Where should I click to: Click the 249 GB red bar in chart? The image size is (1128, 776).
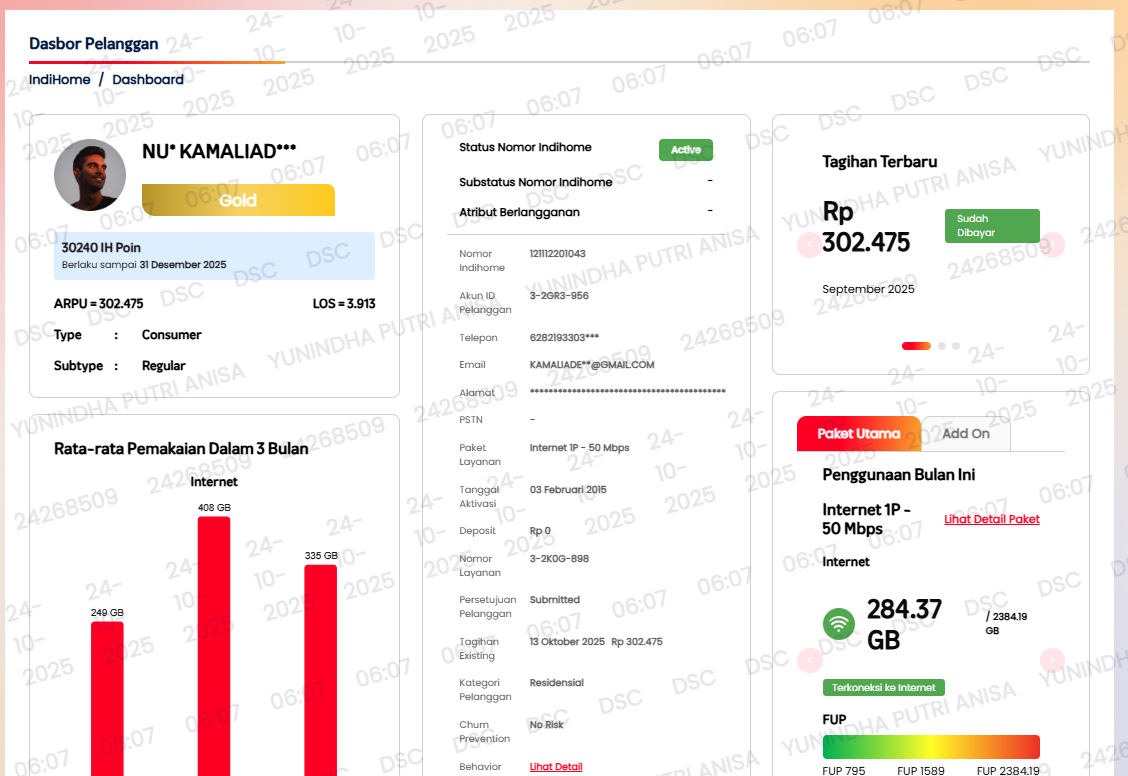[x=107, y=698]
